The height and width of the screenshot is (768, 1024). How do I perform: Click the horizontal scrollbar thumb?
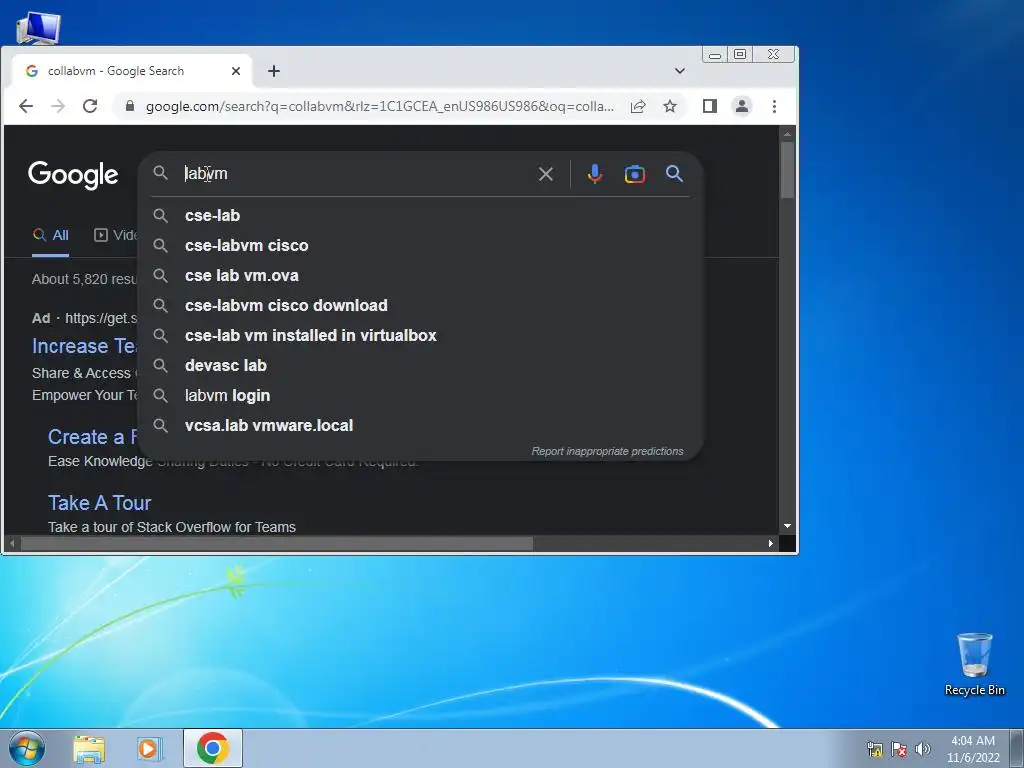[x=277, y=543]
